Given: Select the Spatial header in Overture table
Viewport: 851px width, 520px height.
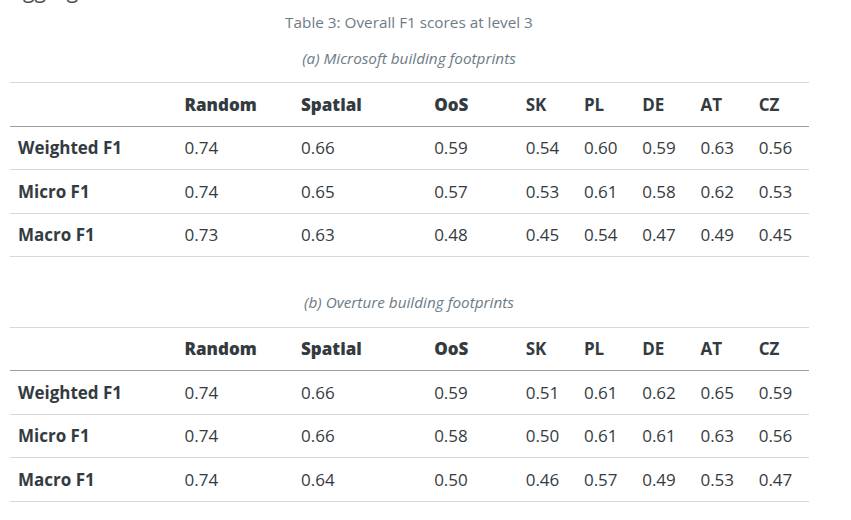Looking at the screenshot, I should [331, 349].
